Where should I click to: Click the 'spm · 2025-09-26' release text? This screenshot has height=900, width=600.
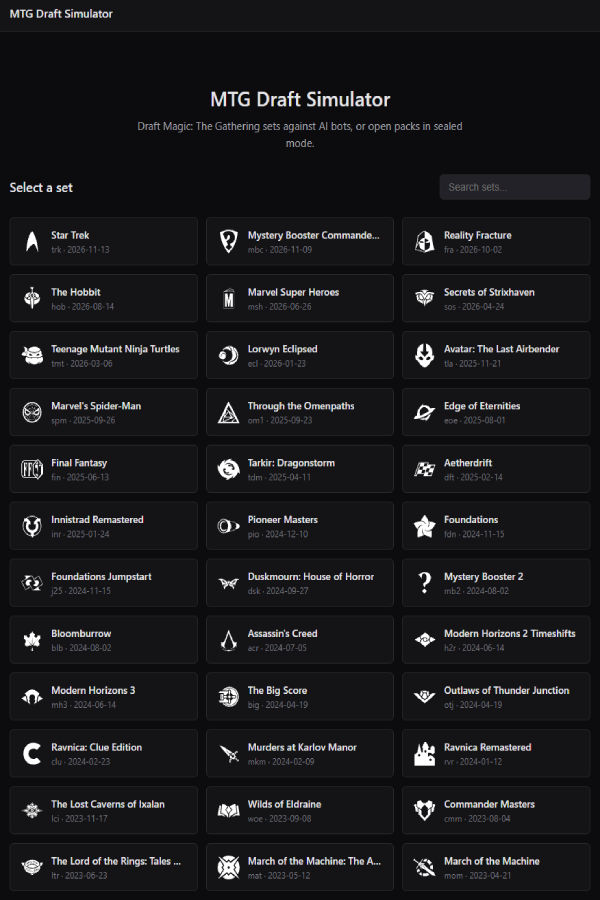83,420
